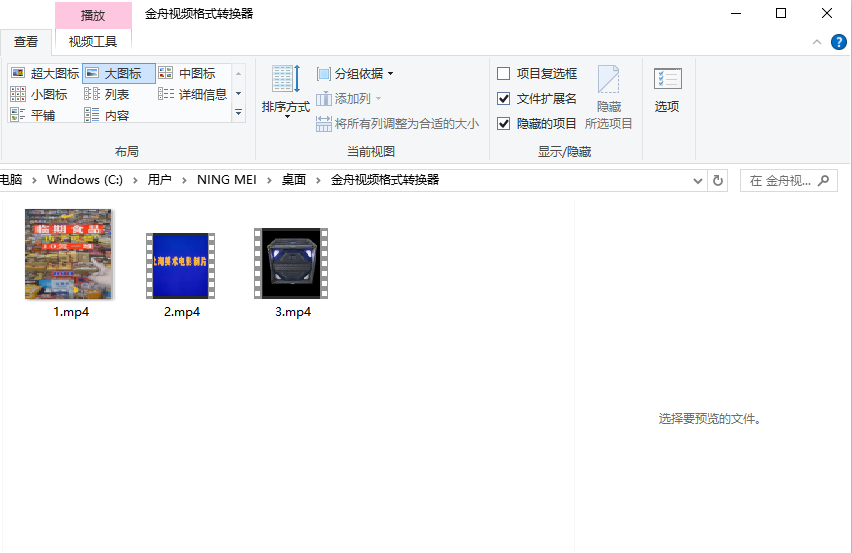This screenshot has height=553, width=852.
Task: Click the 3.mp4 file name label
Action: [x=293, y=312]
